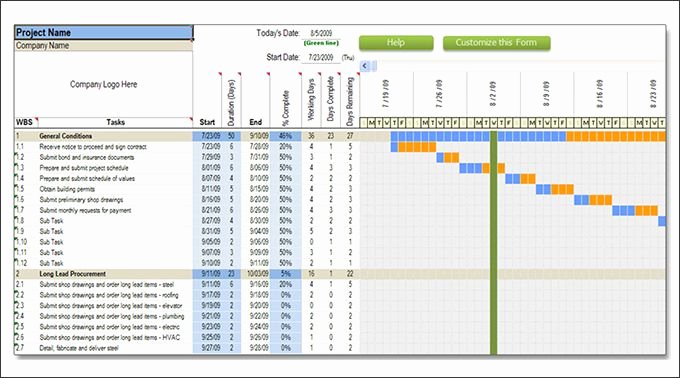Select 'Prepare and submit project schedule' task
Image resolution: width=680 pixels, height=378 pixels.
coord(84,168)
